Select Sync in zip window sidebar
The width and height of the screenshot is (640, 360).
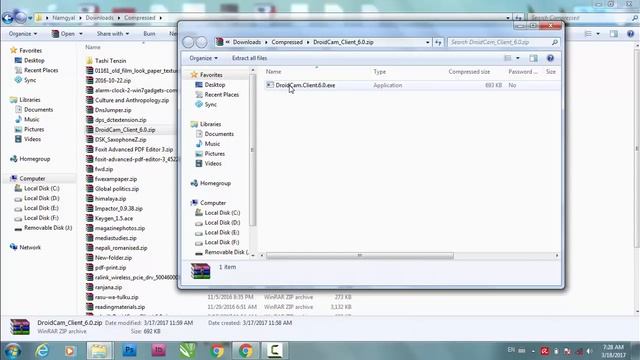(x=210, y=104)
